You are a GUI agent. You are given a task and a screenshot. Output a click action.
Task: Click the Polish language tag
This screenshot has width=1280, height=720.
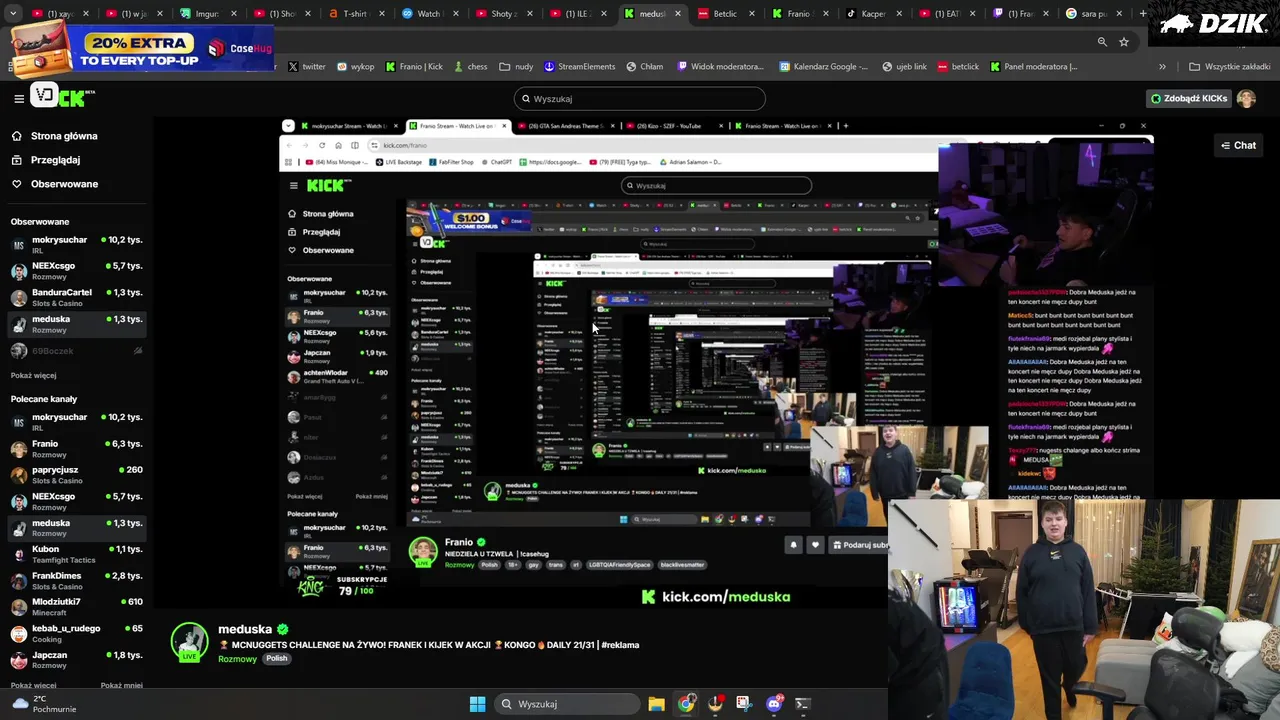pos(277,659)
